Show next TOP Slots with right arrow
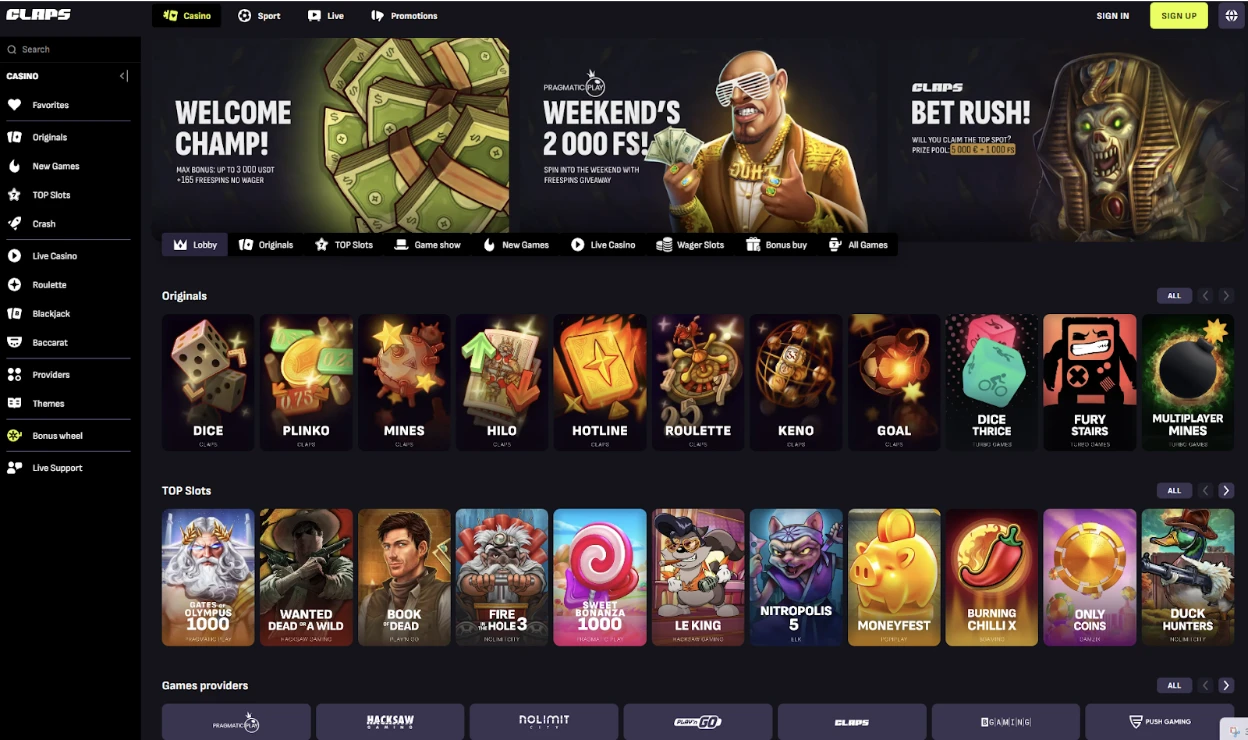The width and height of the screenshot is (1248, 740). click(1226, 491)
